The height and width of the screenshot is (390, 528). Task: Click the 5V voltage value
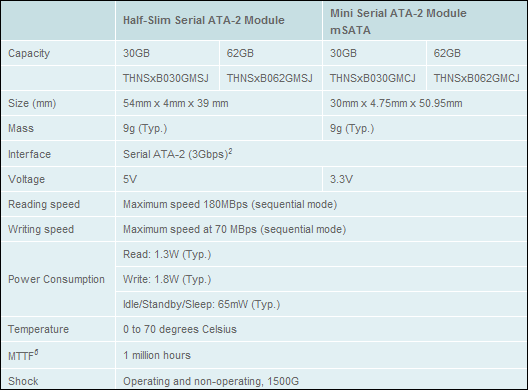[x=130, y=179]
